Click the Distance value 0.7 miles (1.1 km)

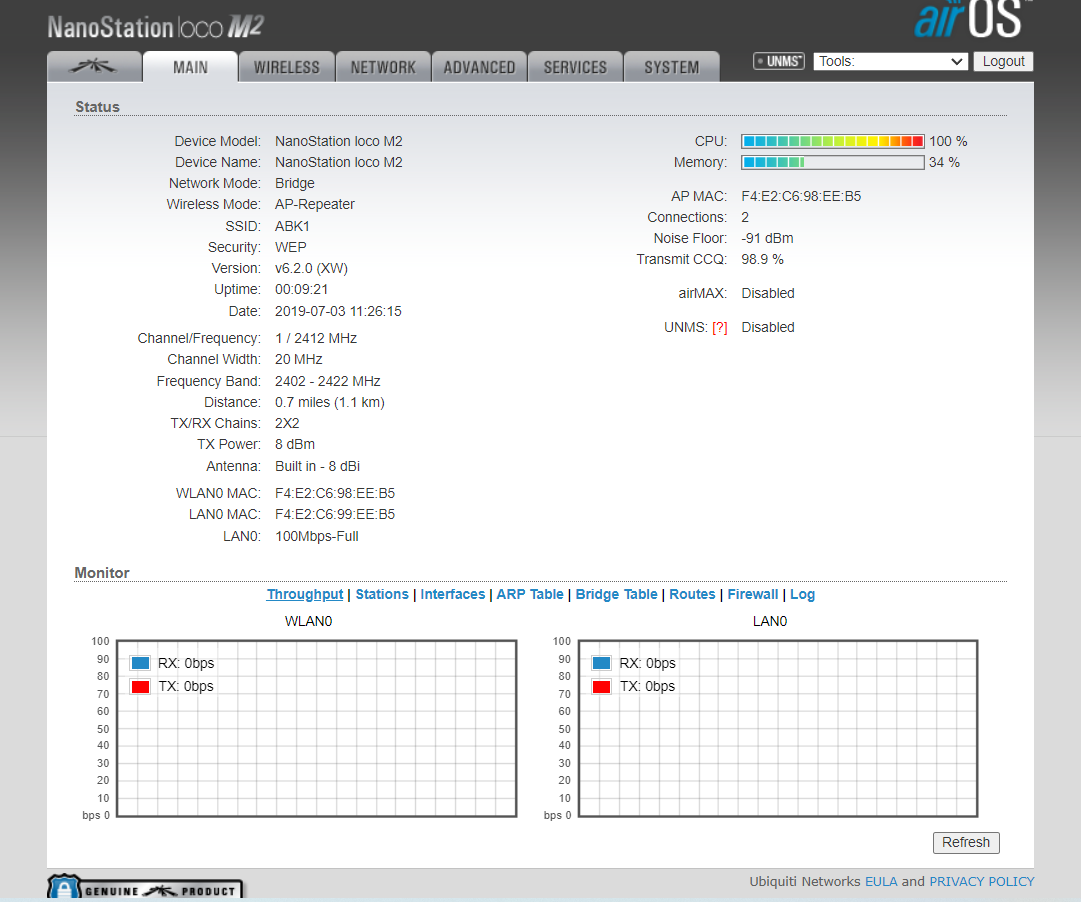[x=330, y=403]
